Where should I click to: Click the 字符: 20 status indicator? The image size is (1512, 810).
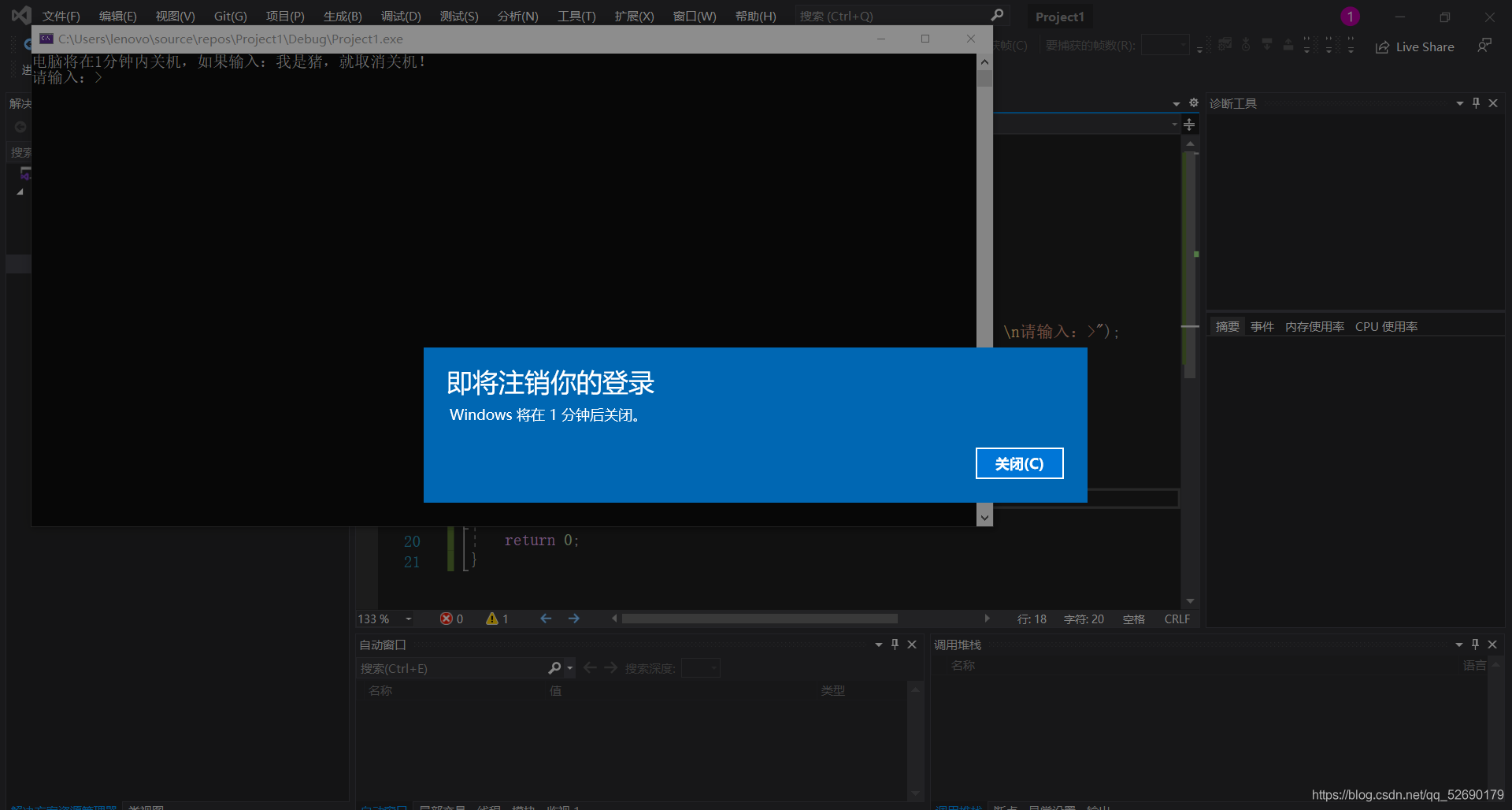(1084, 619)
